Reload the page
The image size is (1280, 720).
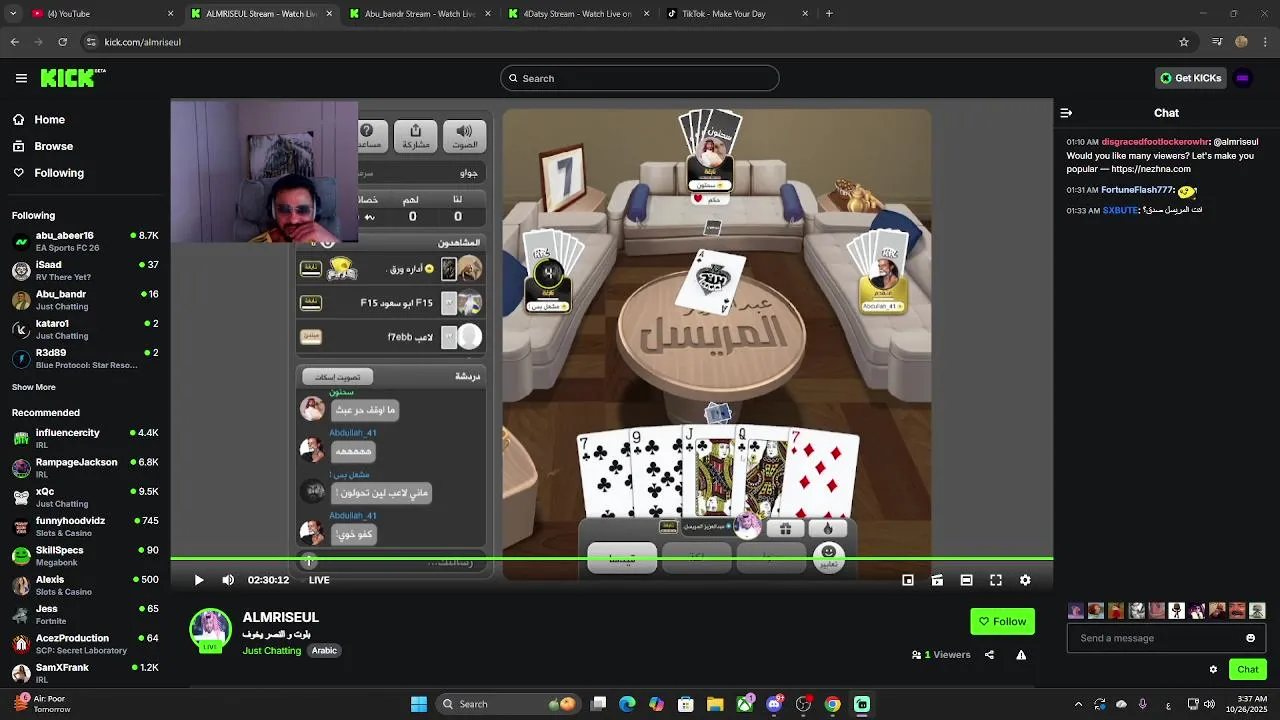(x=63, y=42)
